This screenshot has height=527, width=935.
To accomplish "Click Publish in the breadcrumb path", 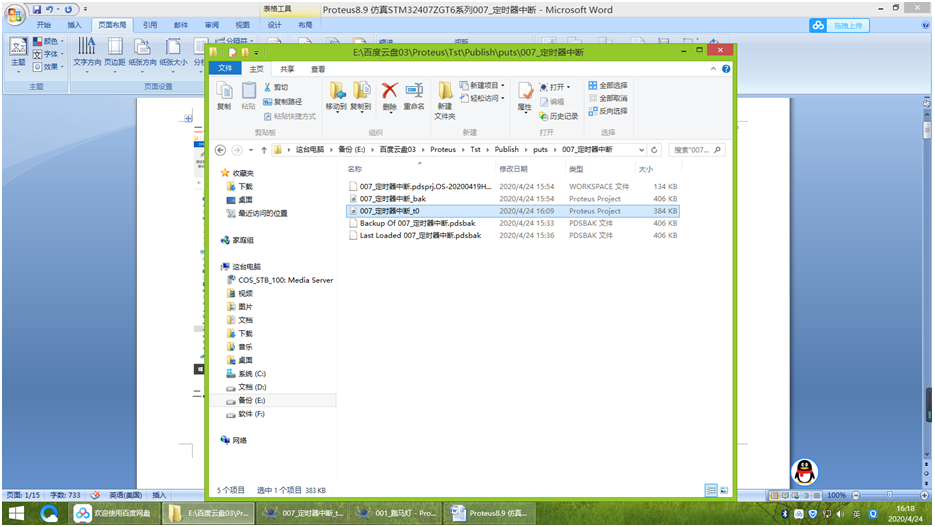I will point(506,150).
